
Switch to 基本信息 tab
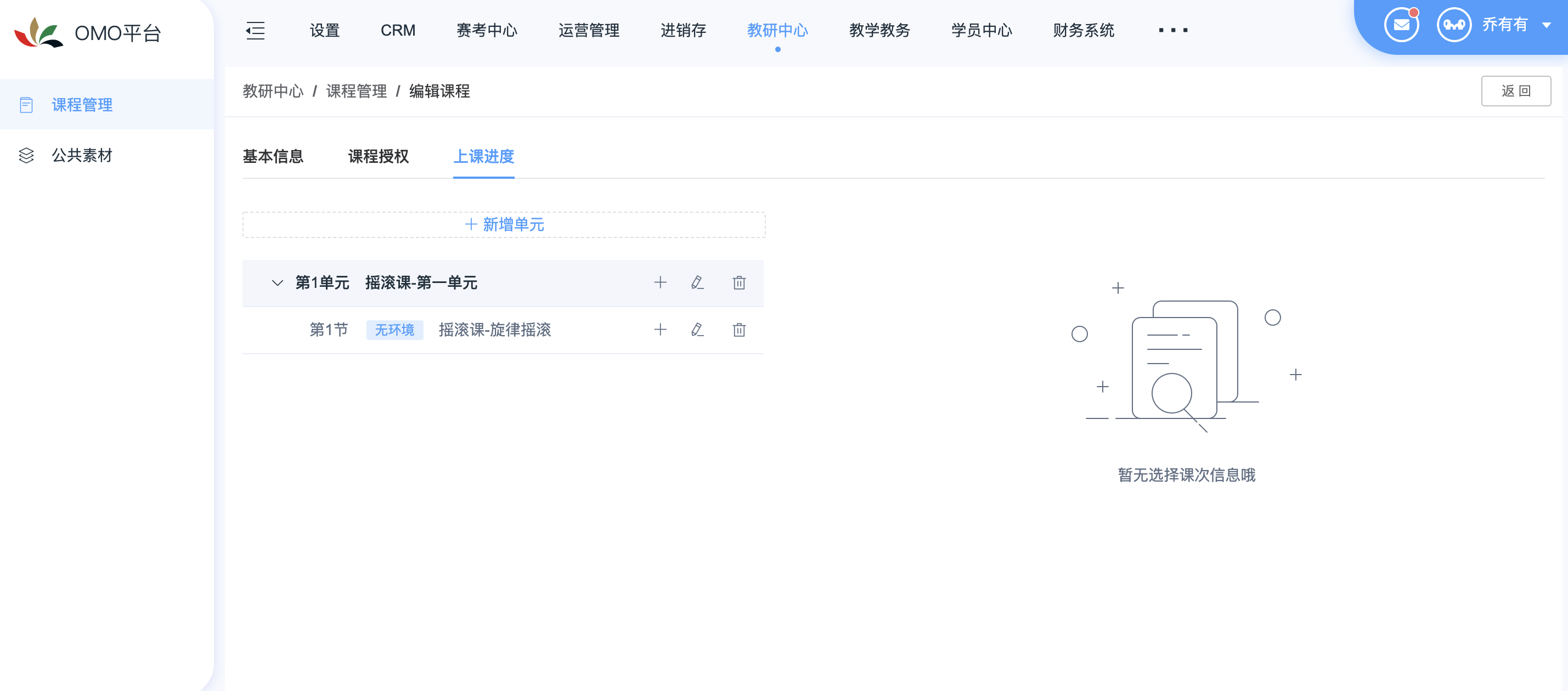(x=274, y=157)
